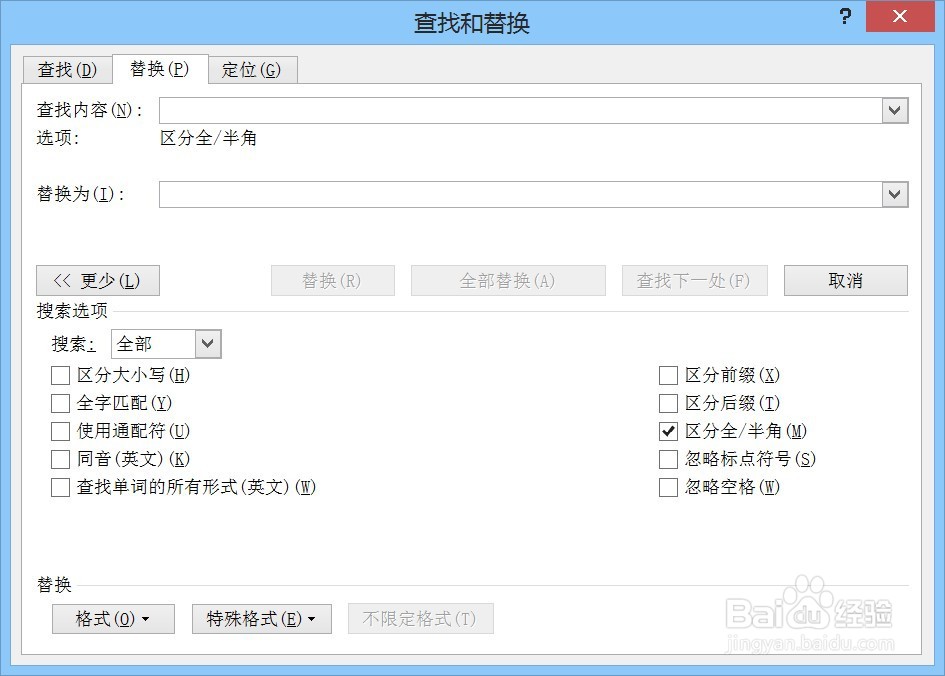The width and height of the screenshot is (945, 676).
Task: Switch to the 查找(D) tab
Action: pyautogui.click(x=67, y=70)
